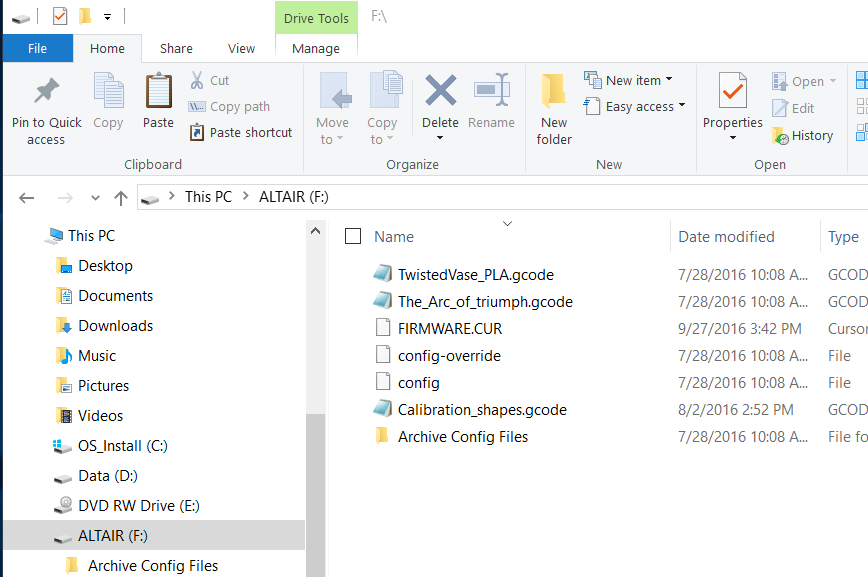This screenshot has height=577, width=868.
Task: Expand the Properties dropdown arrow
Action: point(732,138)
